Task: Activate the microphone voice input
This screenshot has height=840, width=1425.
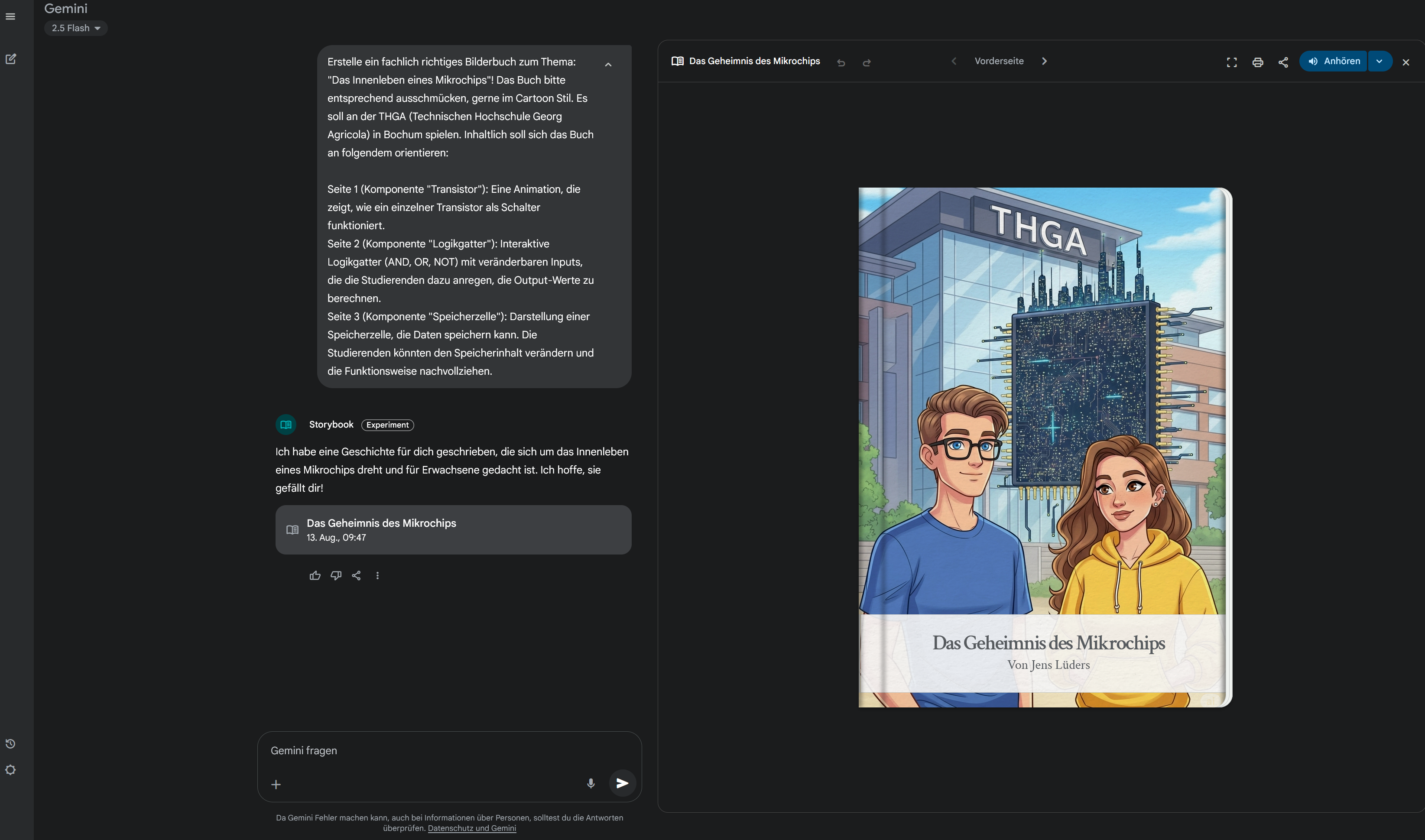Action: pyautogui.click(x=591, y=783)
